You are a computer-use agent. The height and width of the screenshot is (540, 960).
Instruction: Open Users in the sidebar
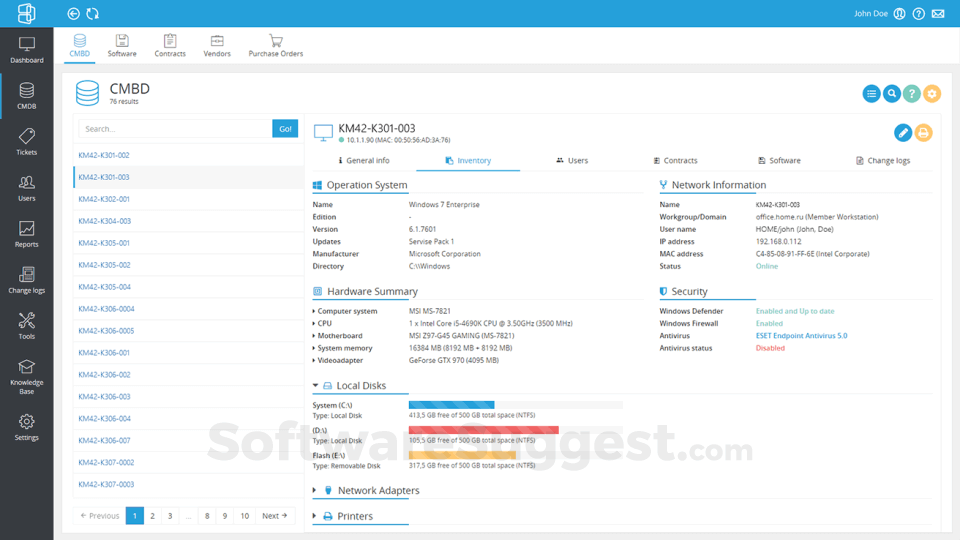(x=26, y=188)
